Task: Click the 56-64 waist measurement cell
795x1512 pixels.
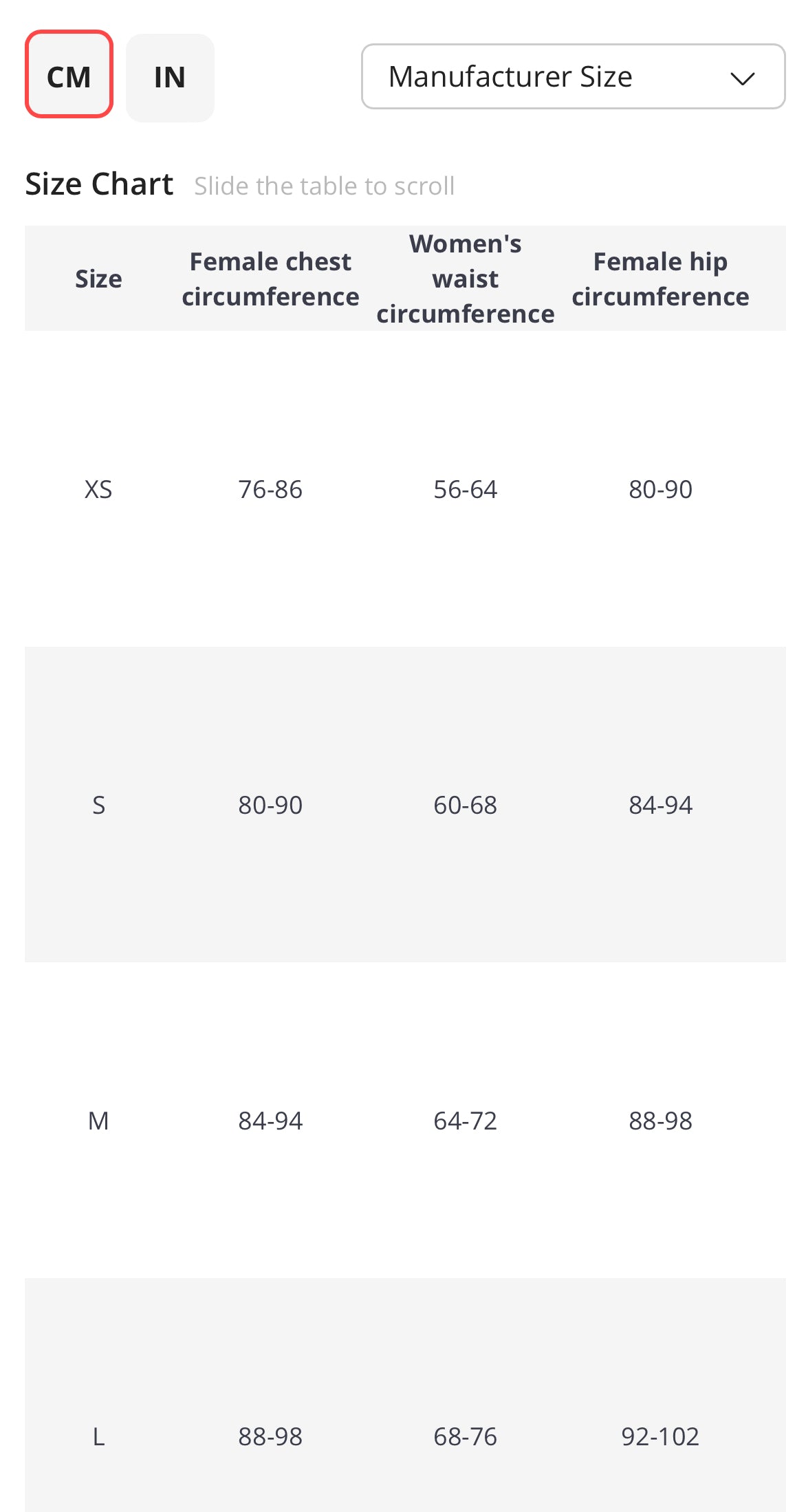Action: click(466, 489)
